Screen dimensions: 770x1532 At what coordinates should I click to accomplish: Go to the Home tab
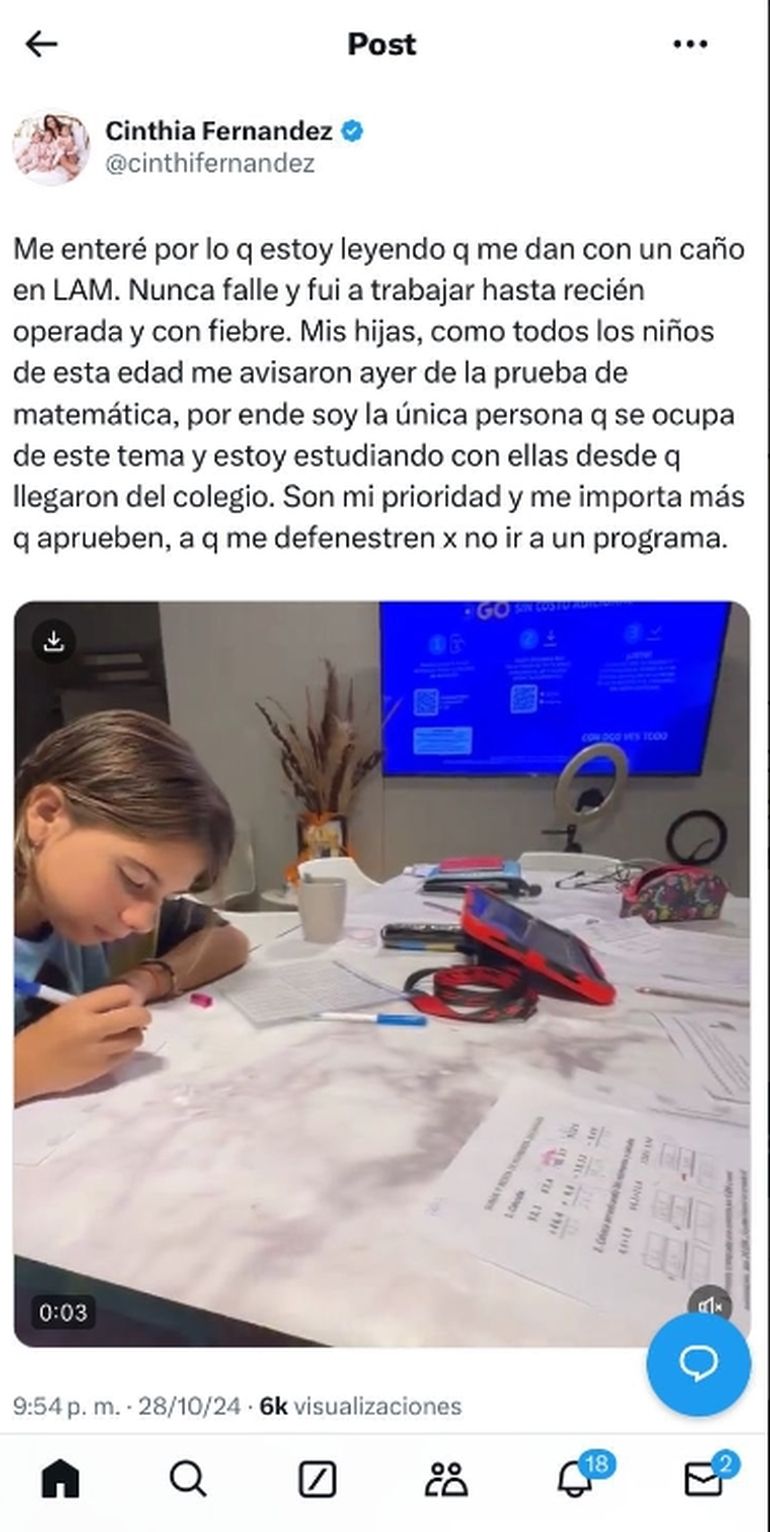click(x=60, y=1478)
